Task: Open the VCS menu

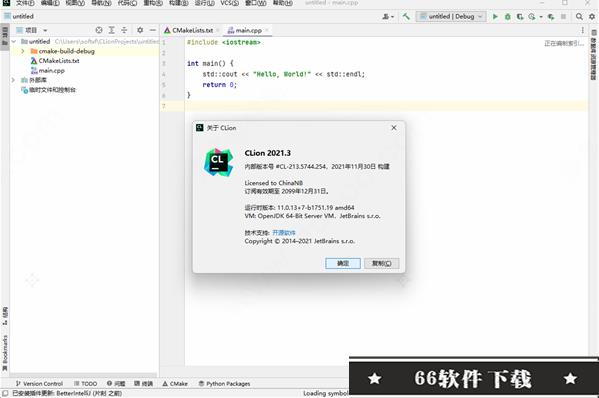Action: (230, 3)
